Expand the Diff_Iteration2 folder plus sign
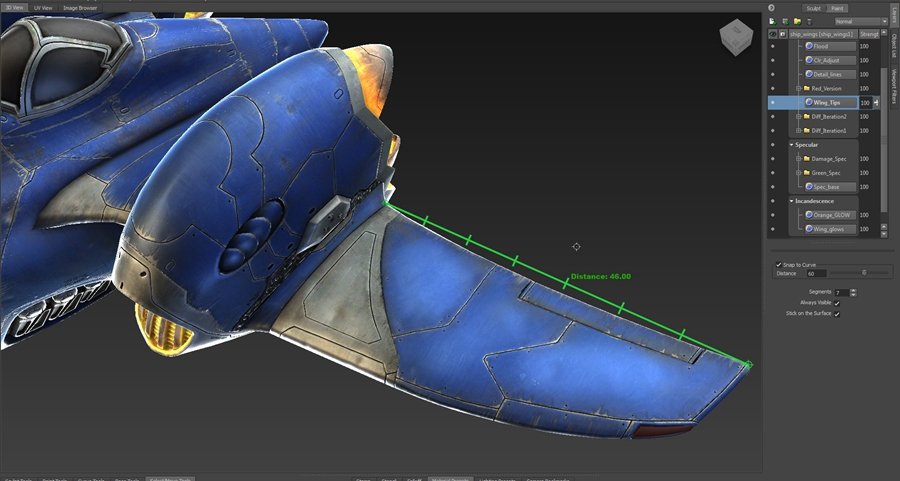The image size is (900, 481). point(798,117)
